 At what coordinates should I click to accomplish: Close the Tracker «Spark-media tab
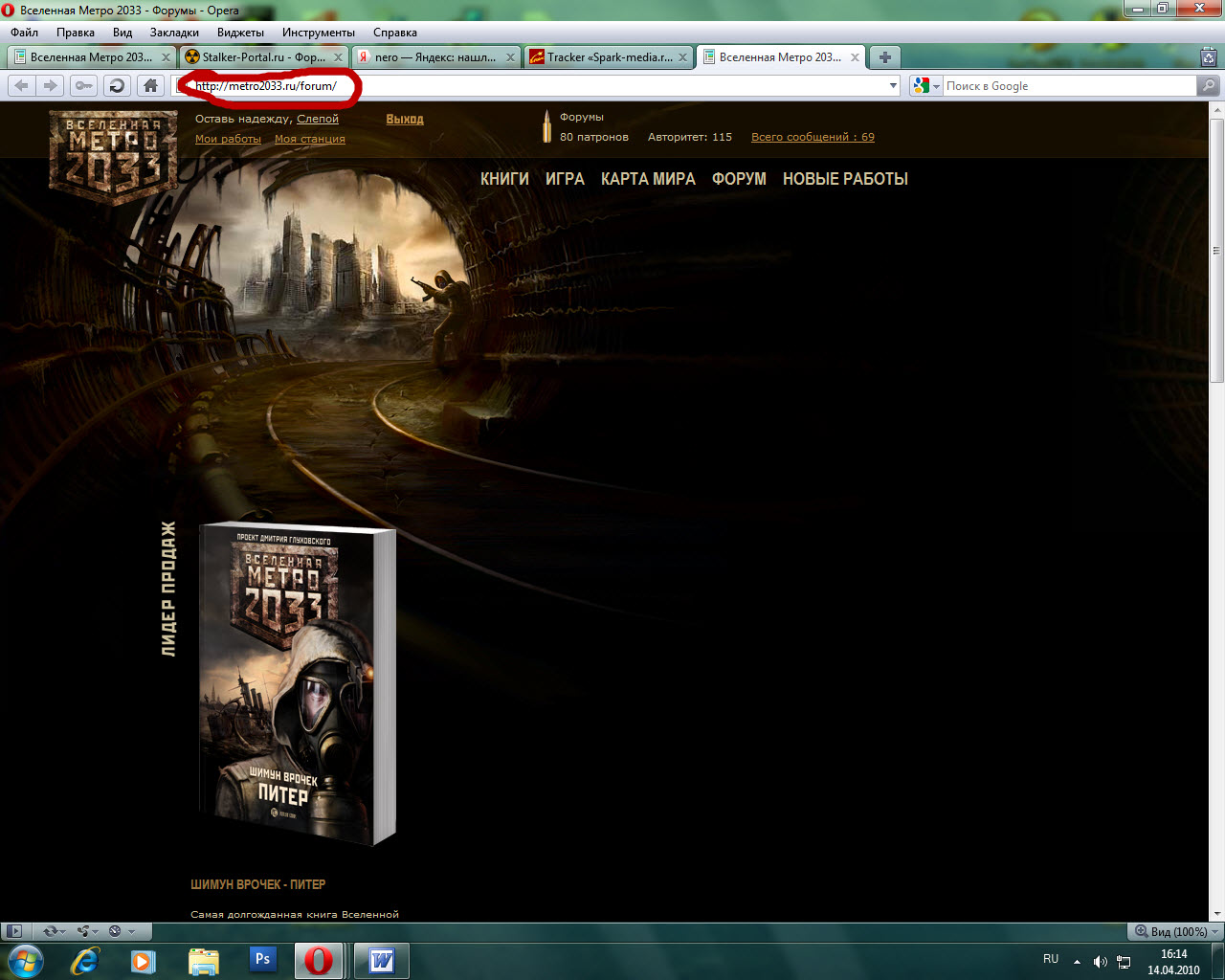pos(682,57)
